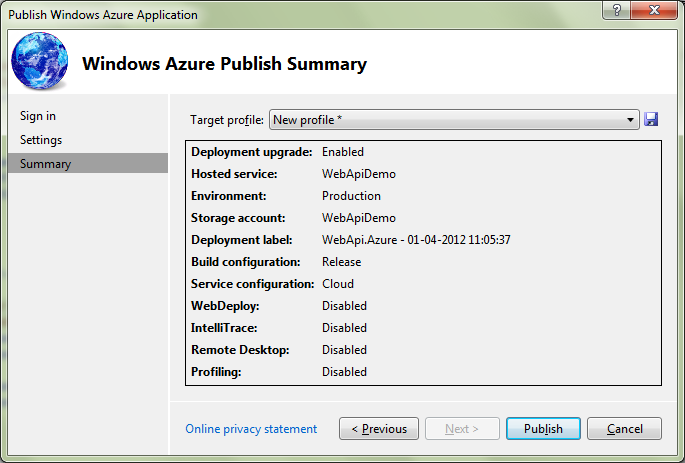Click the disabled Next button
Screen dimensions: 685x463
point(462,428)
